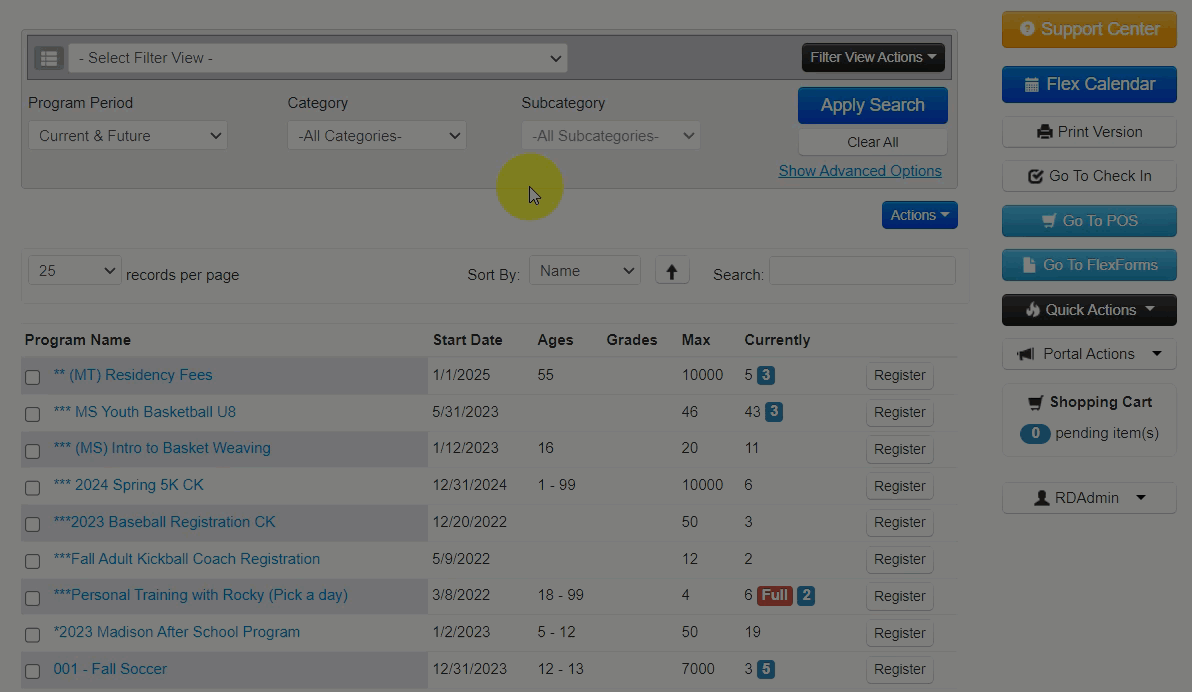Open the Flex Calendar

1089,84
